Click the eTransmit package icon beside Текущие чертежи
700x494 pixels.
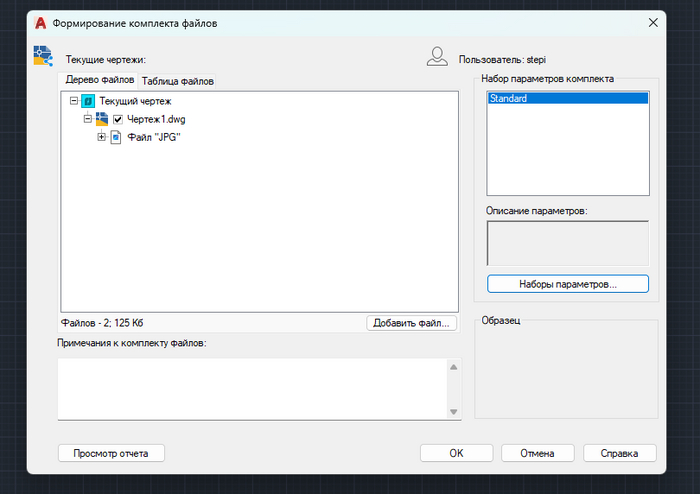tap(43, 56)
